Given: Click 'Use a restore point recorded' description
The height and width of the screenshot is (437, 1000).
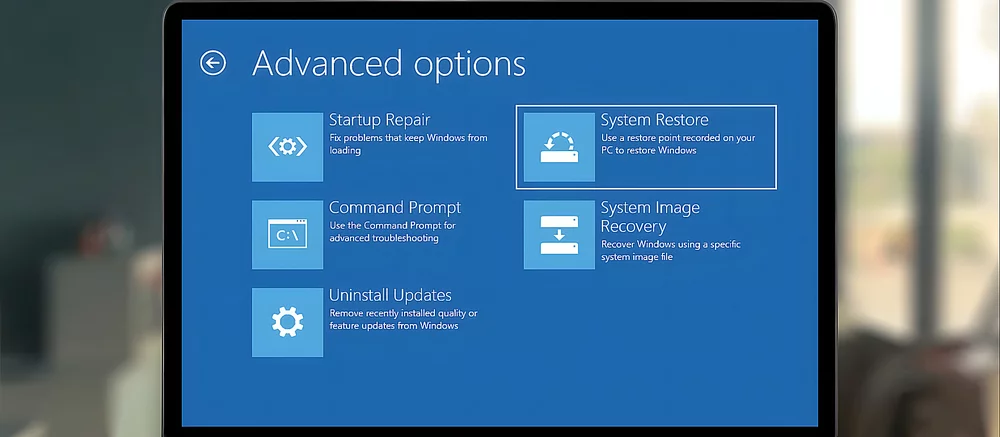Looking at the screenshot, I should [x=678, y=144].
